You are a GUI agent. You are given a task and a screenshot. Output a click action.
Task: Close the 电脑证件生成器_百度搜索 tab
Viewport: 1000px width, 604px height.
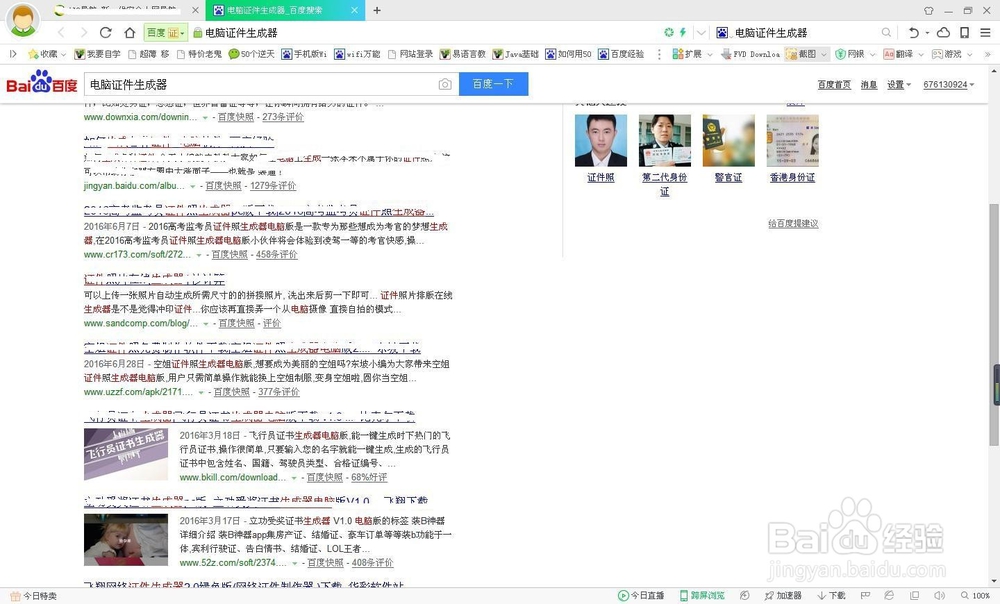click(x=355, y=10)
